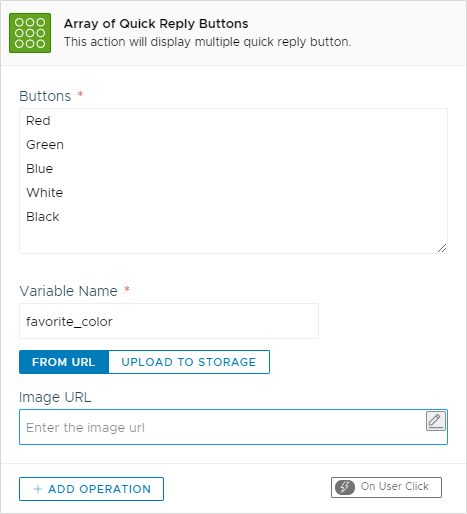
Task: Click the Array of Quick Reply Buttons title
Action: pos(156,24)
